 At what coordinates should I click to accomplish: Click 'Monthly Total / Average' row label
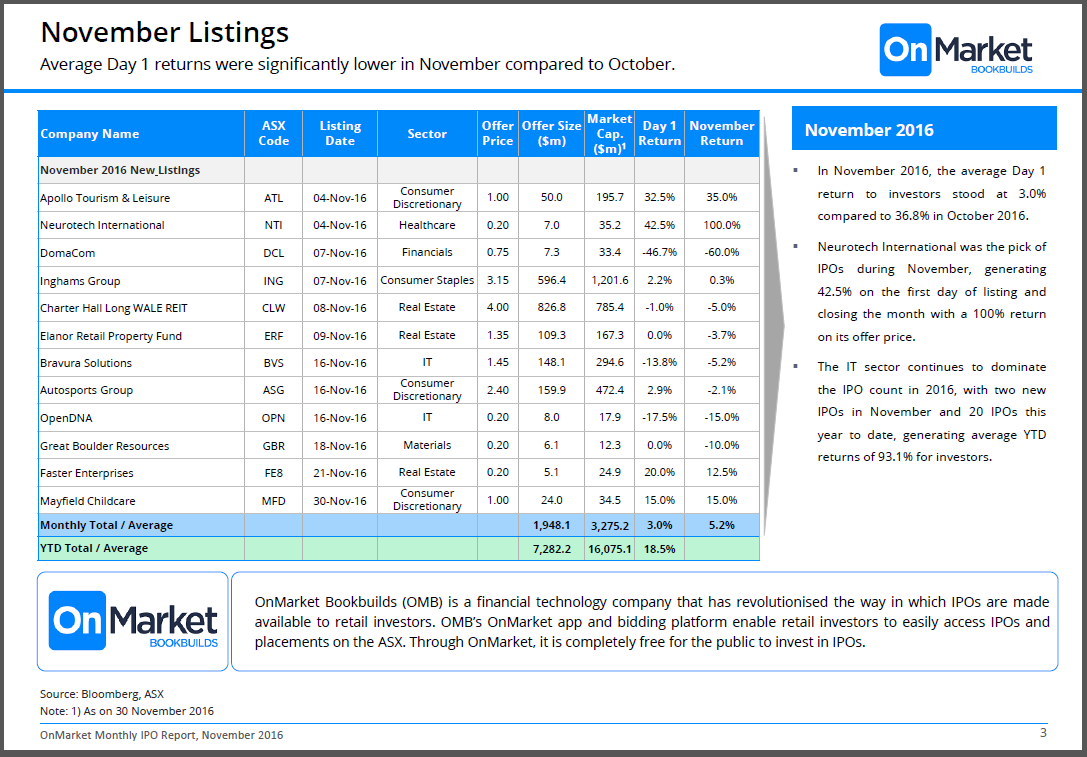point(107,525)
